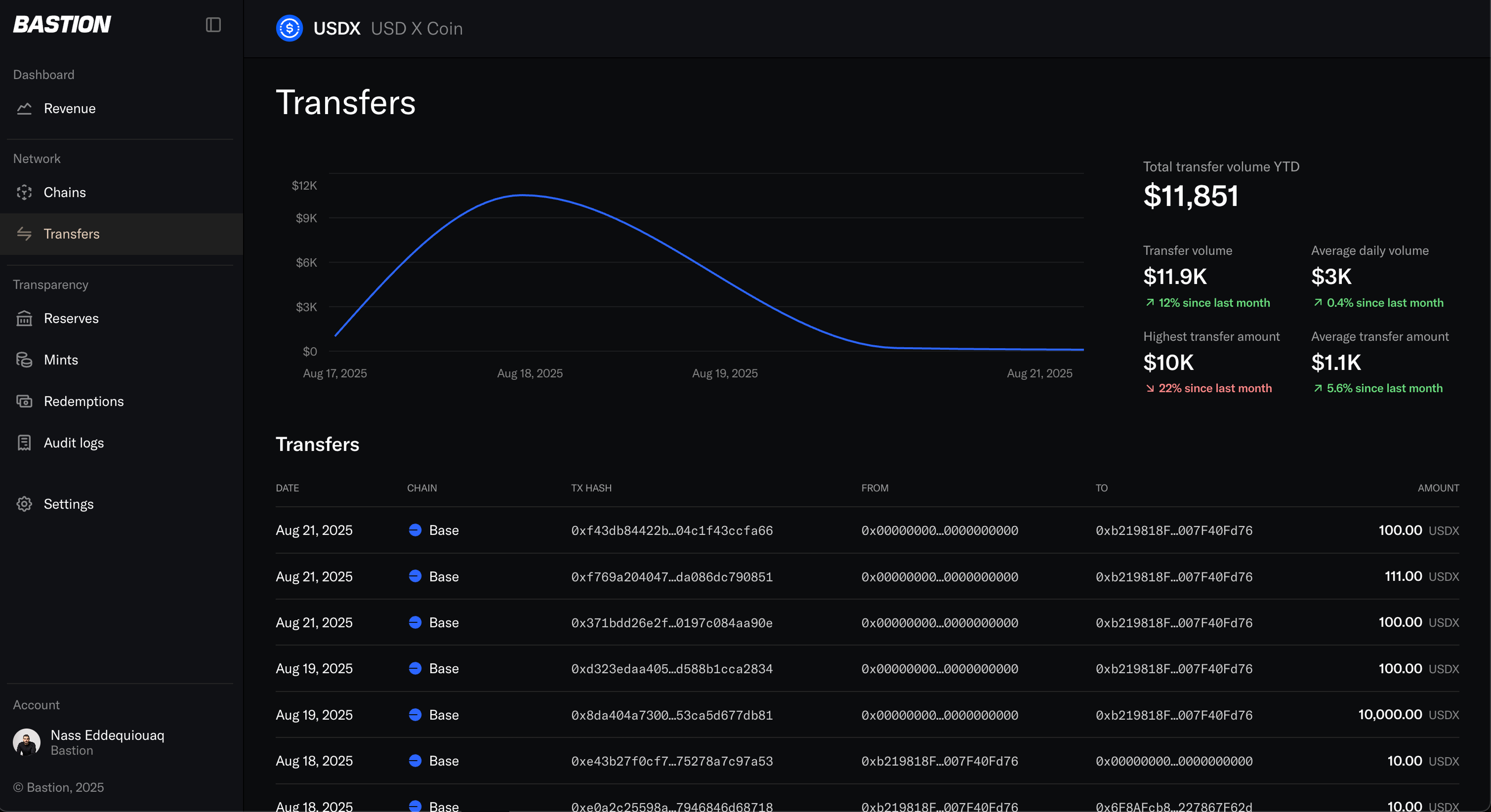Viewport: 1491px width, 812px height.
Task: Click the USDX coin logo
Action: point(290,28)
